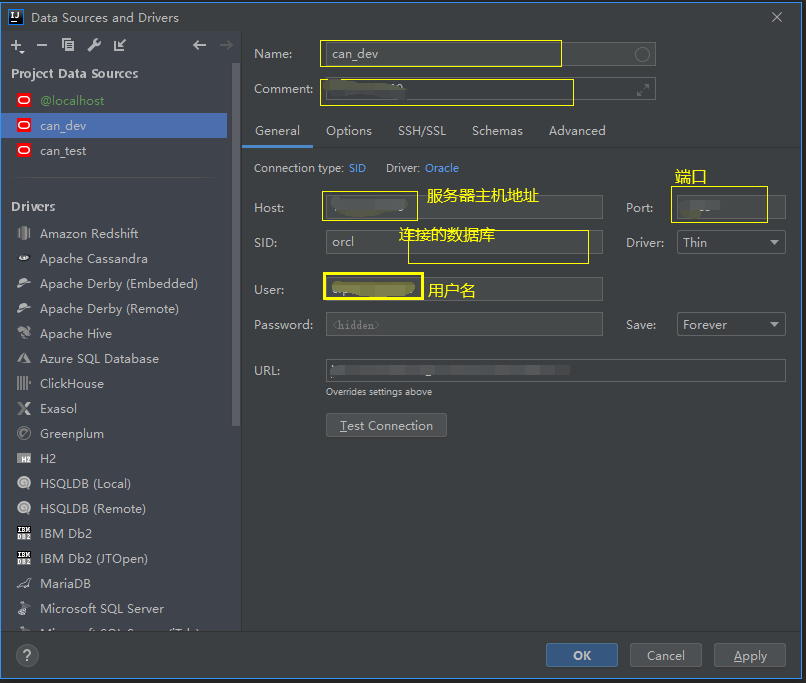The image size is (806, 683).
Task: Open driver settings wrench icon
Action: 94,45
